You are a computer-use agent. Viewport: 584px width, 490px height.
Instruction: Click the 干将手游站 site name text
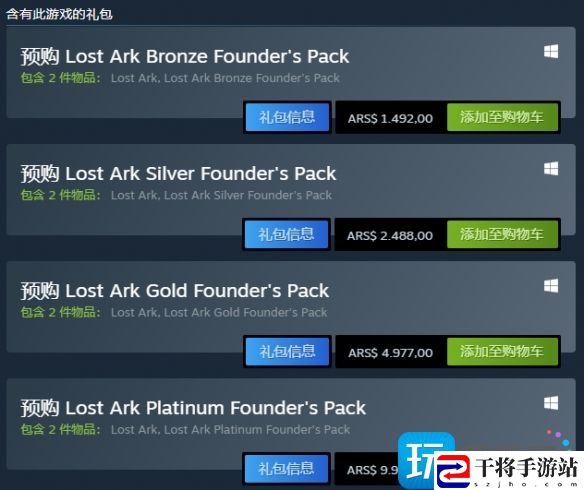click(527, 467)
